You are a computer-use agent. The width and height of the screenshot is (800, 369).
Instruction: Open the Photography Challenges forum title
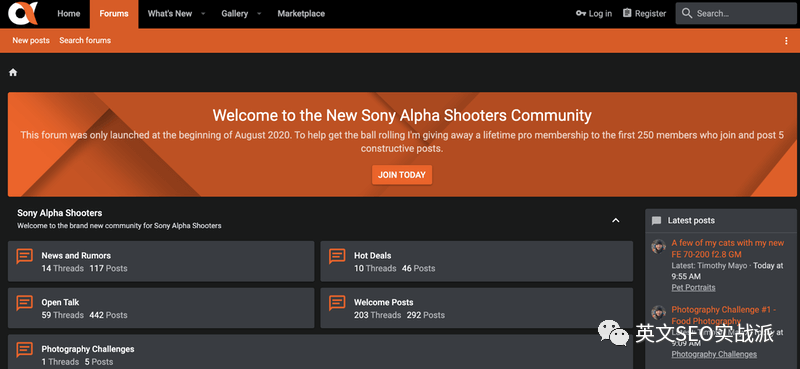point(88,350)
